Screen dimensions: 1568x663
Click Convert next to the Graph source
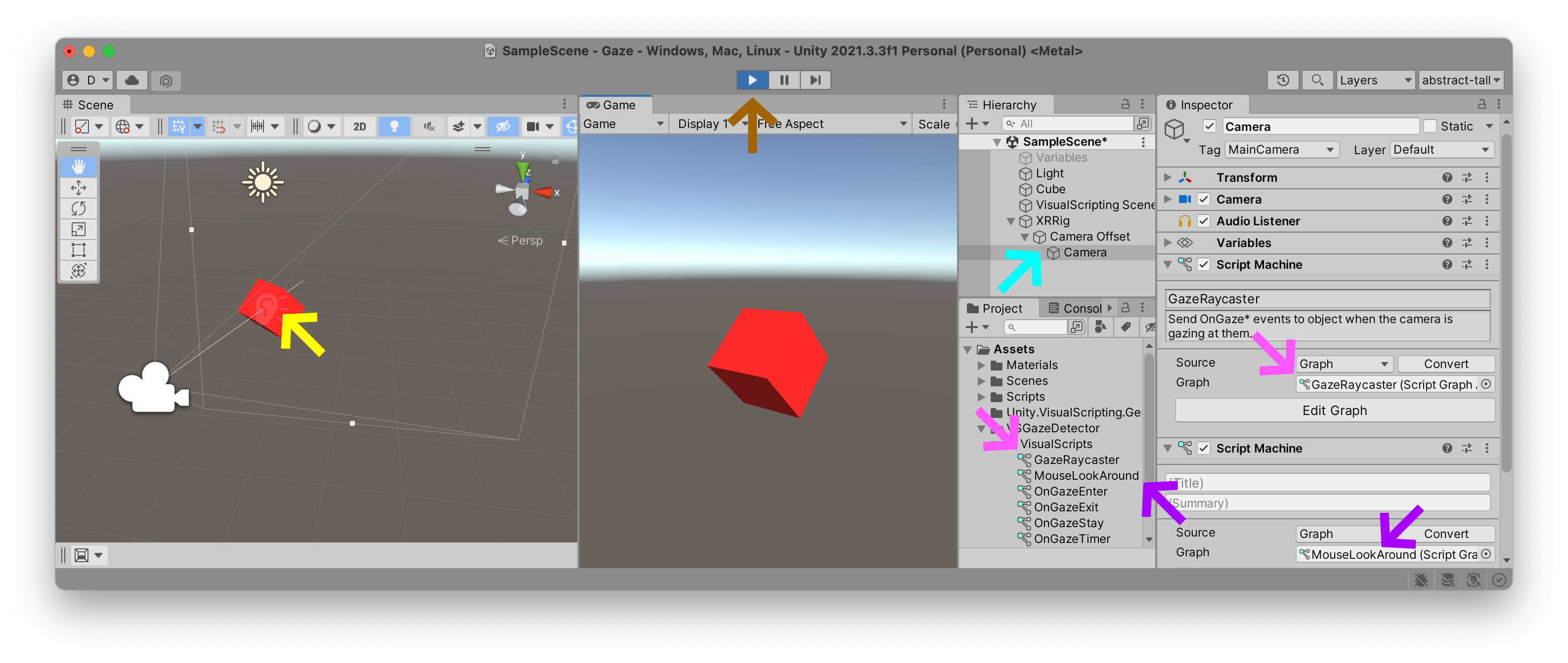click(1446, 364)
